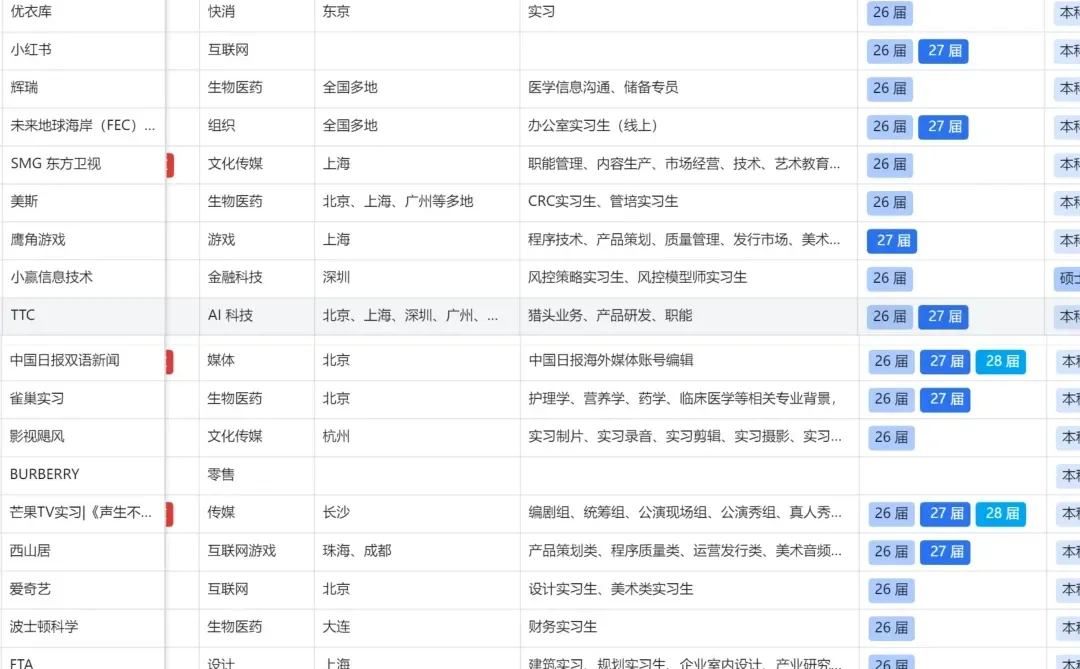1080x669 pixels.
Task: Click the 杭州 location cell
Action: pos(337,436)
